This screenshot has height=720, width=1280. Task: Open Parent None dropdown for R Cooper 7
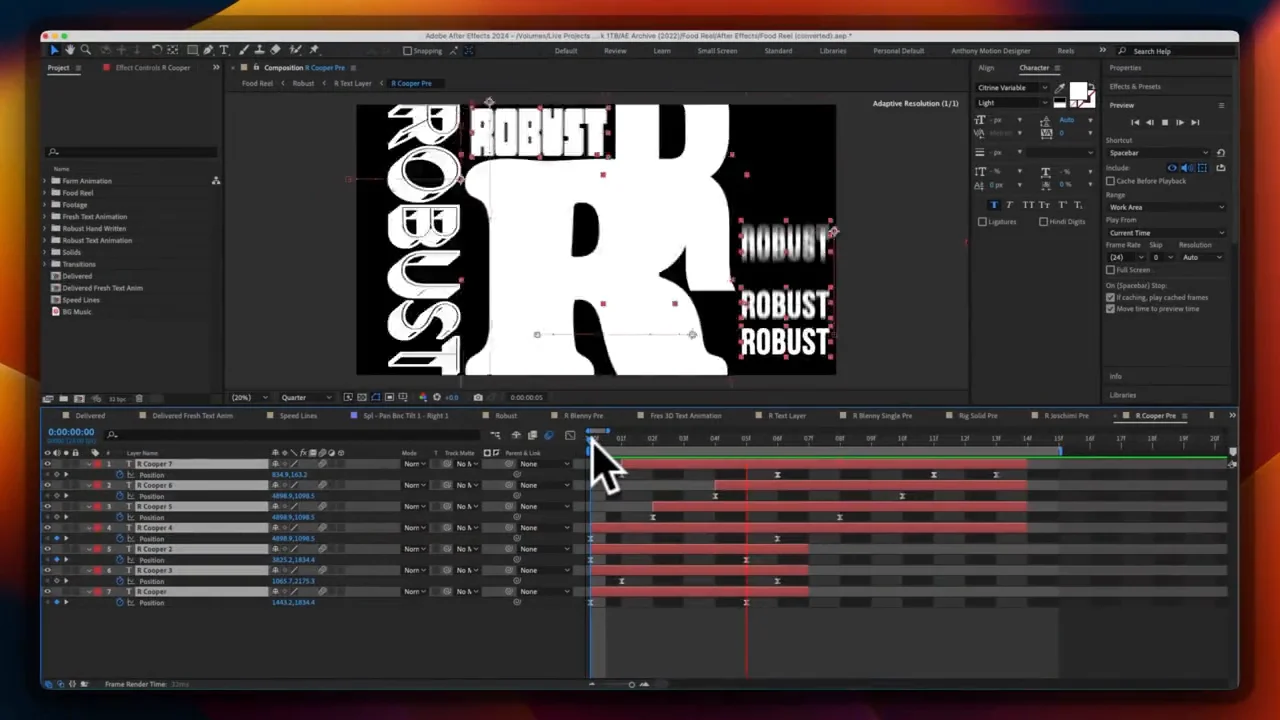pos(543,464)
